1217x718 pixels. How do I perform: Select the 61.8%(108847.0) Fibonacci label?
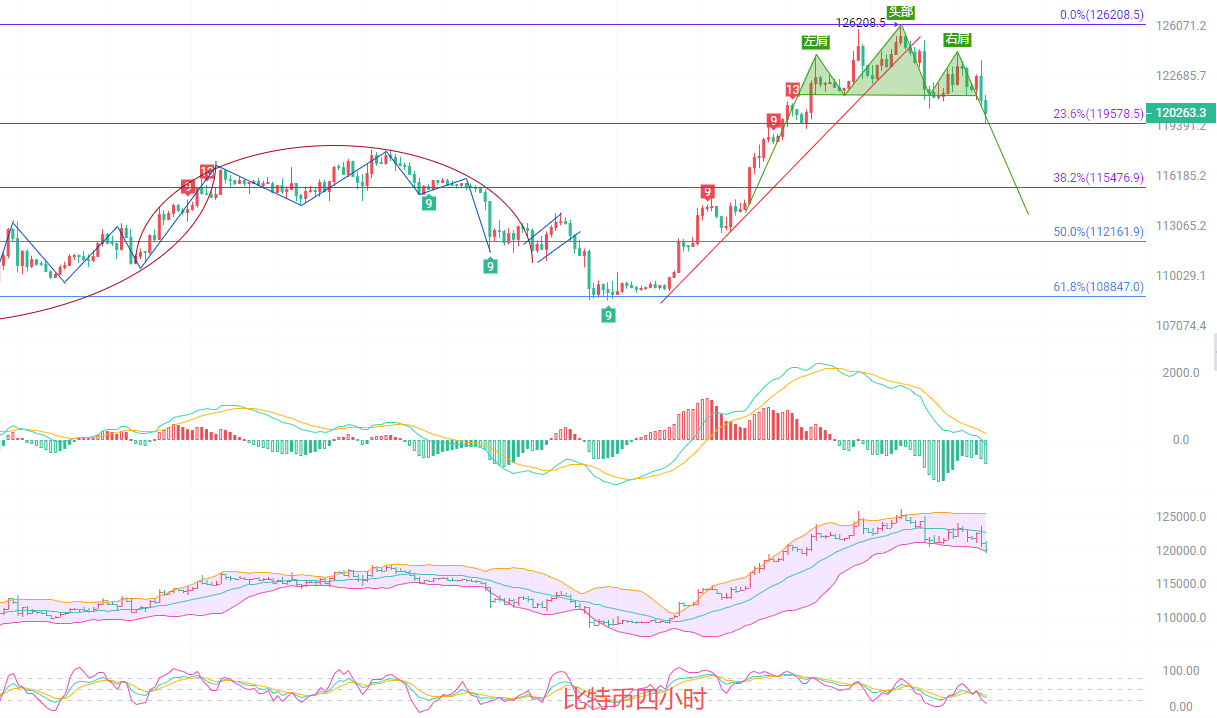click(x=1098, y=287)
